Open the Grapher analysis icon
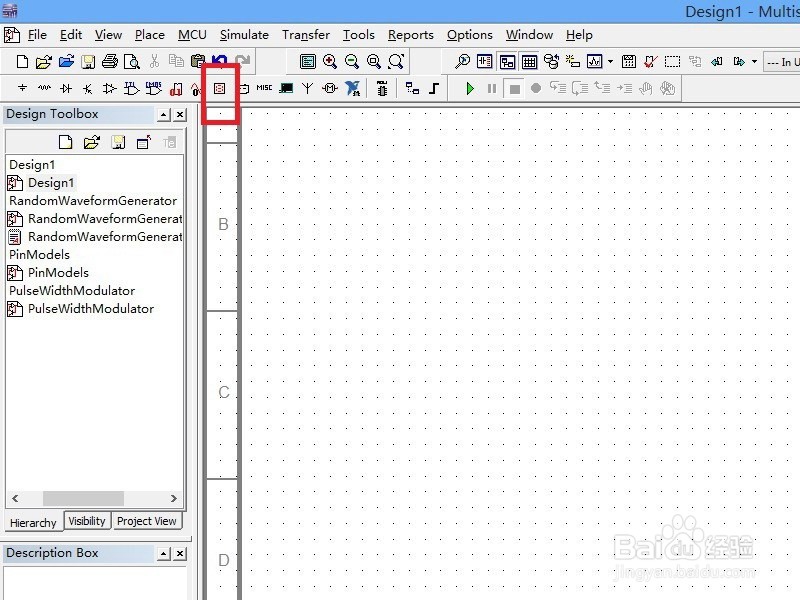This screenshot has width=800, height=600. [x=594, y=62]
